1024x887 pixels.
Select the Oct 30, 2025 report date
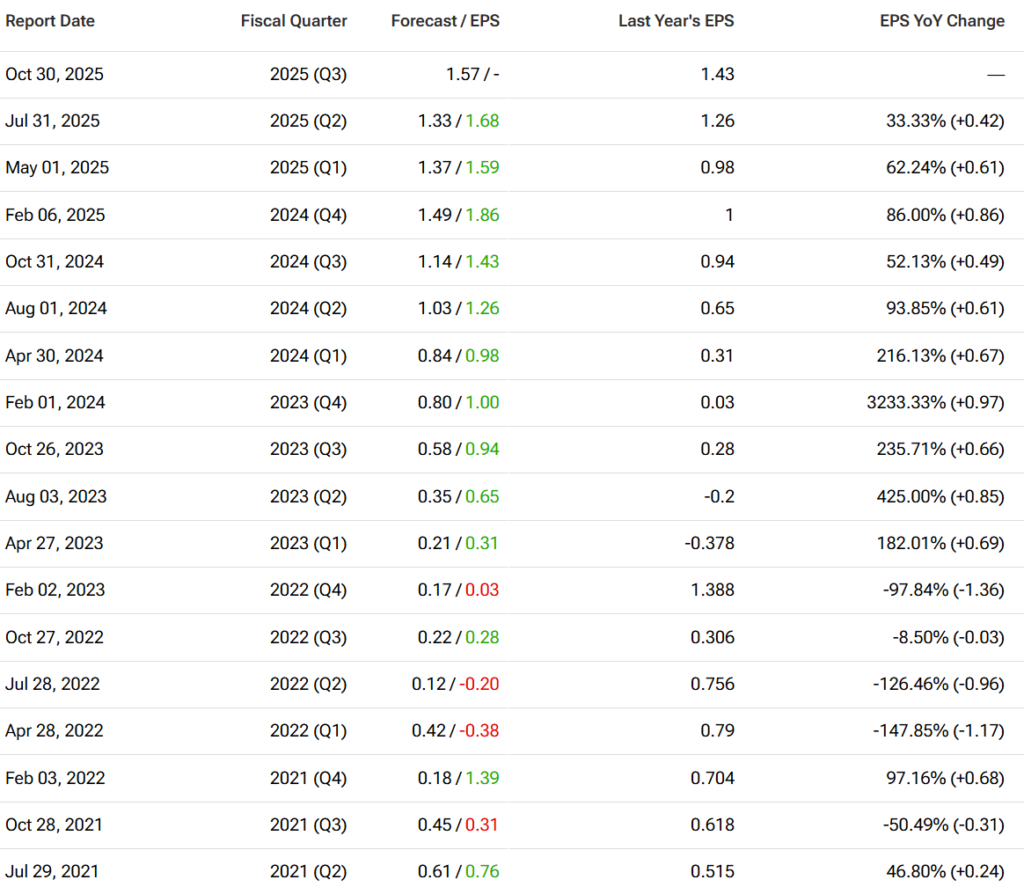pyautogui.click(x=54, y=74)
